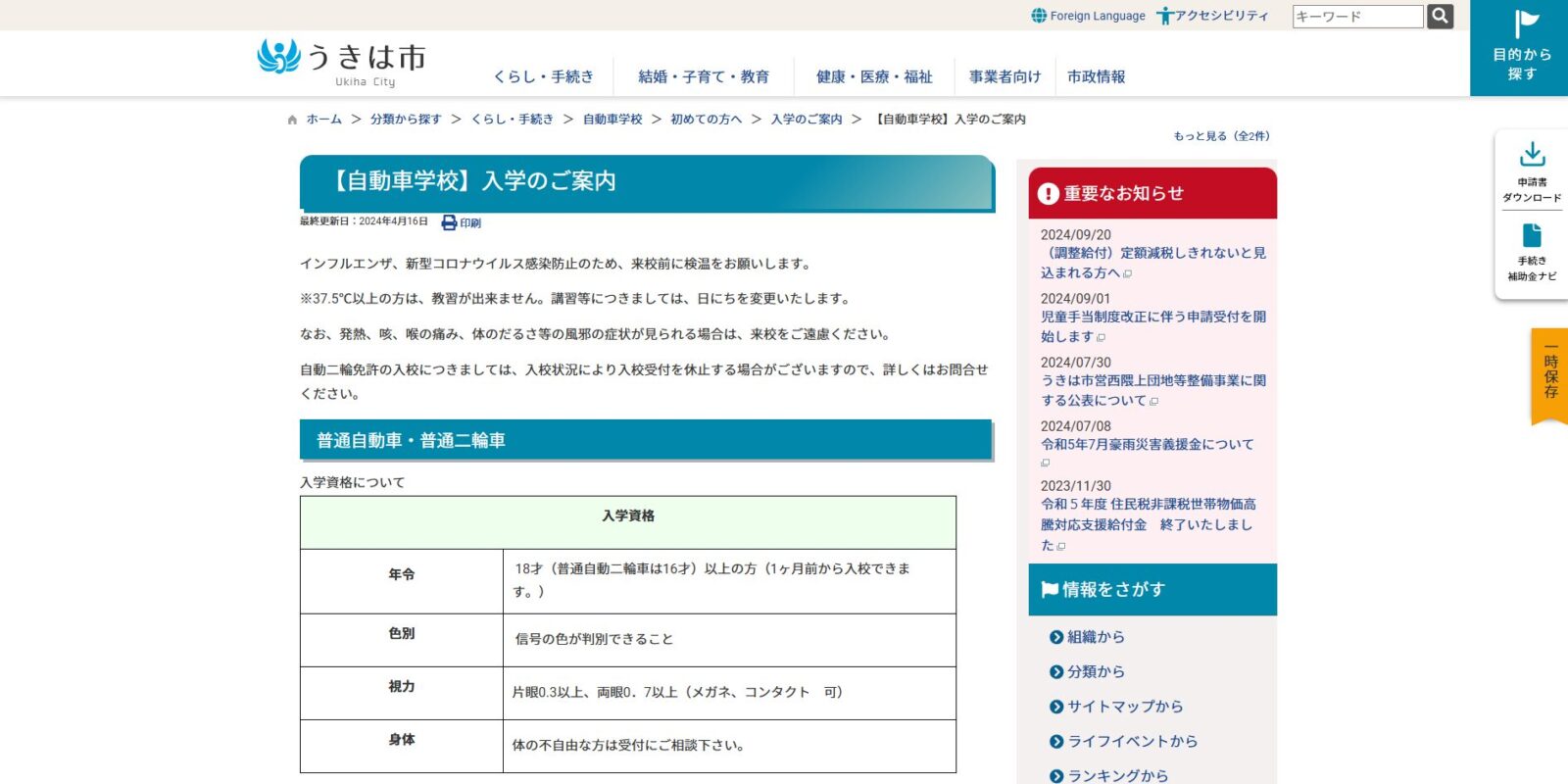Open 市政情報 menu
This screenshot has height=784, width=1568.
click(x=1096, y=76)
